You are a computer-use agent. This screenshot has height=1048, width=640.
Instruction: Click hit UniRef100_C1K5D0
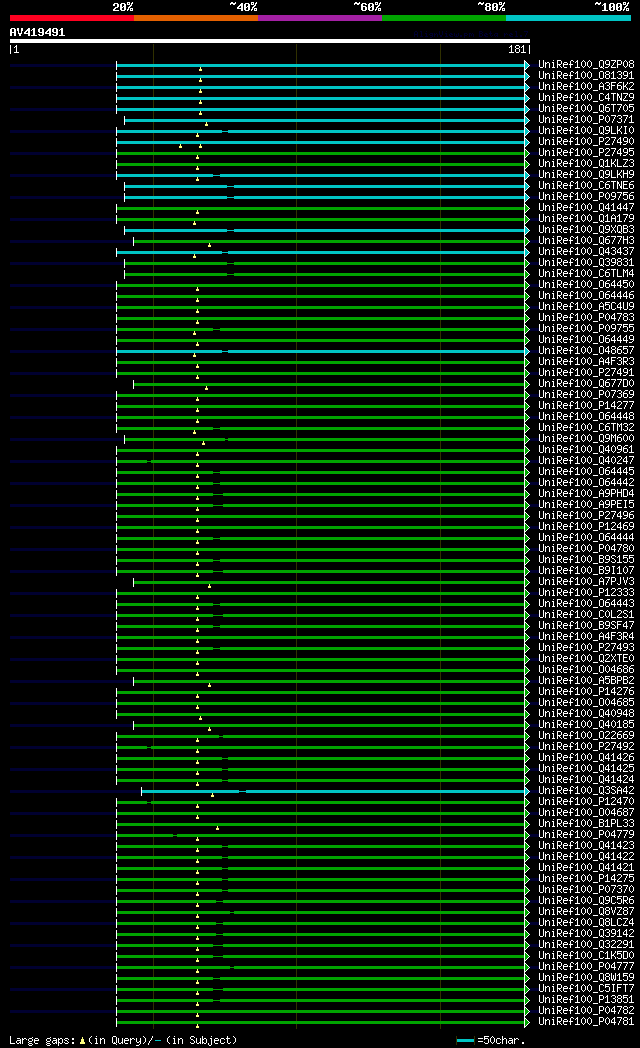click(x=587, y=956)
